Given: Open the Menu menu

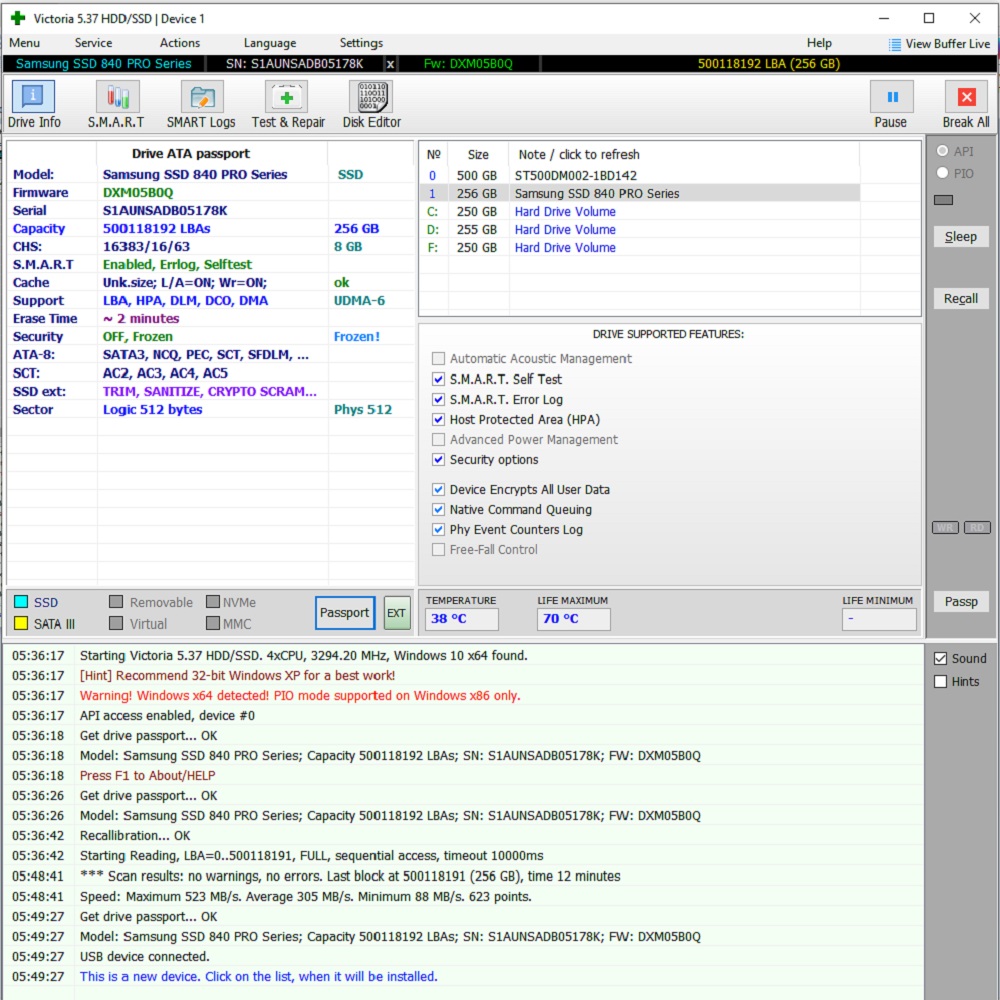Looking at the screenshot, I should (24, 43).
